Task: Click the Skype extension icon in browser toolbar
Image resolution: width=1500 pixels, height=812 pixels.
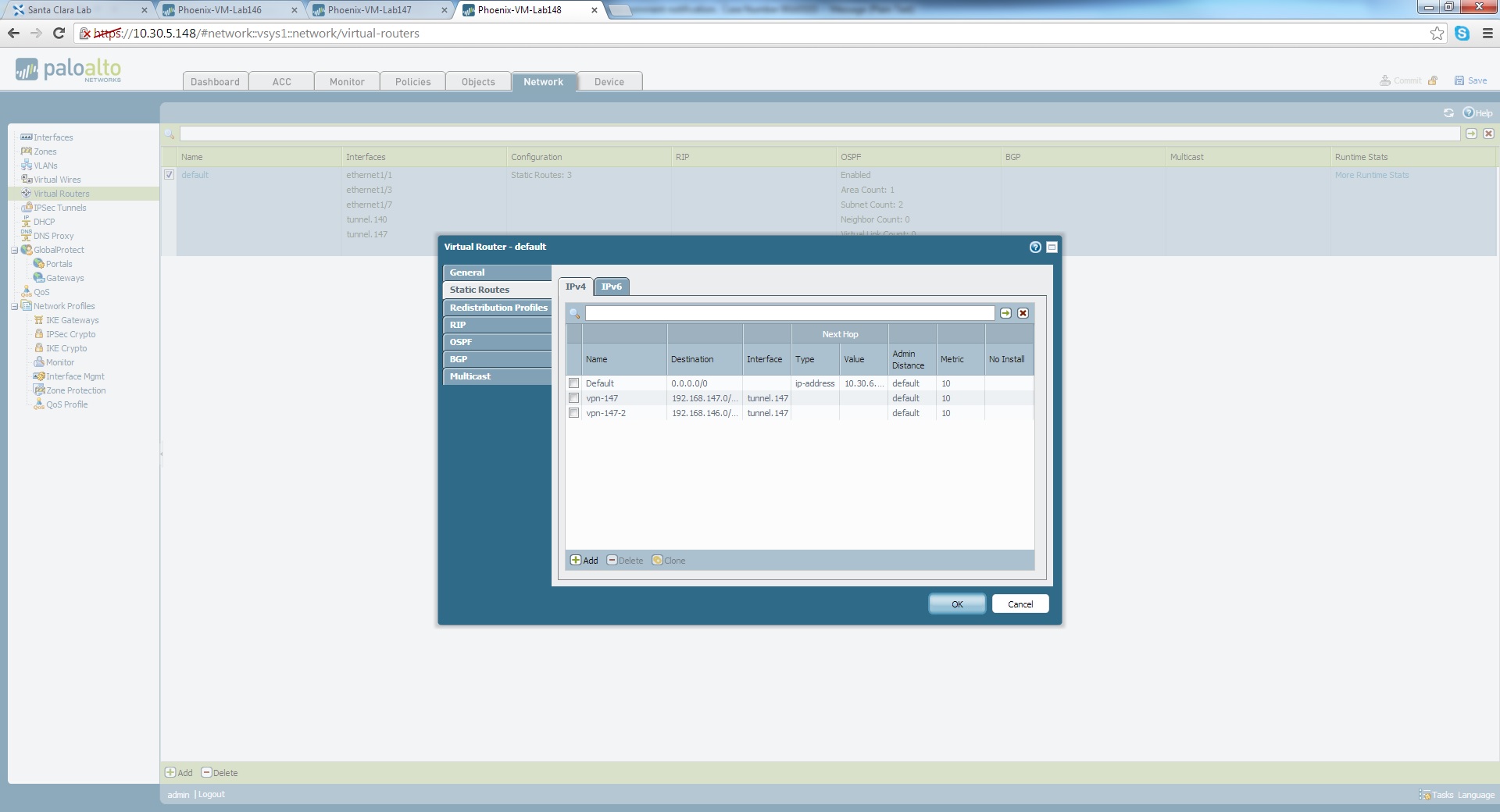Action: coord(1462,33)
